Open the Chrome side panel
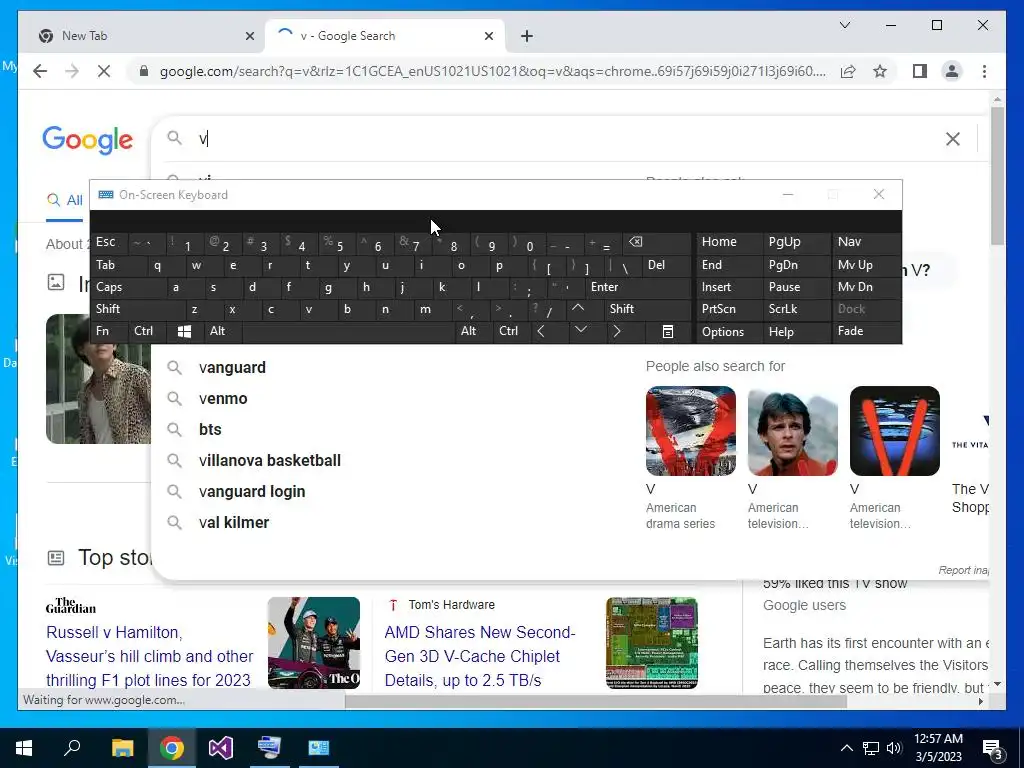The height and width of the screenshot is (768, 1024). pos(920,71)
